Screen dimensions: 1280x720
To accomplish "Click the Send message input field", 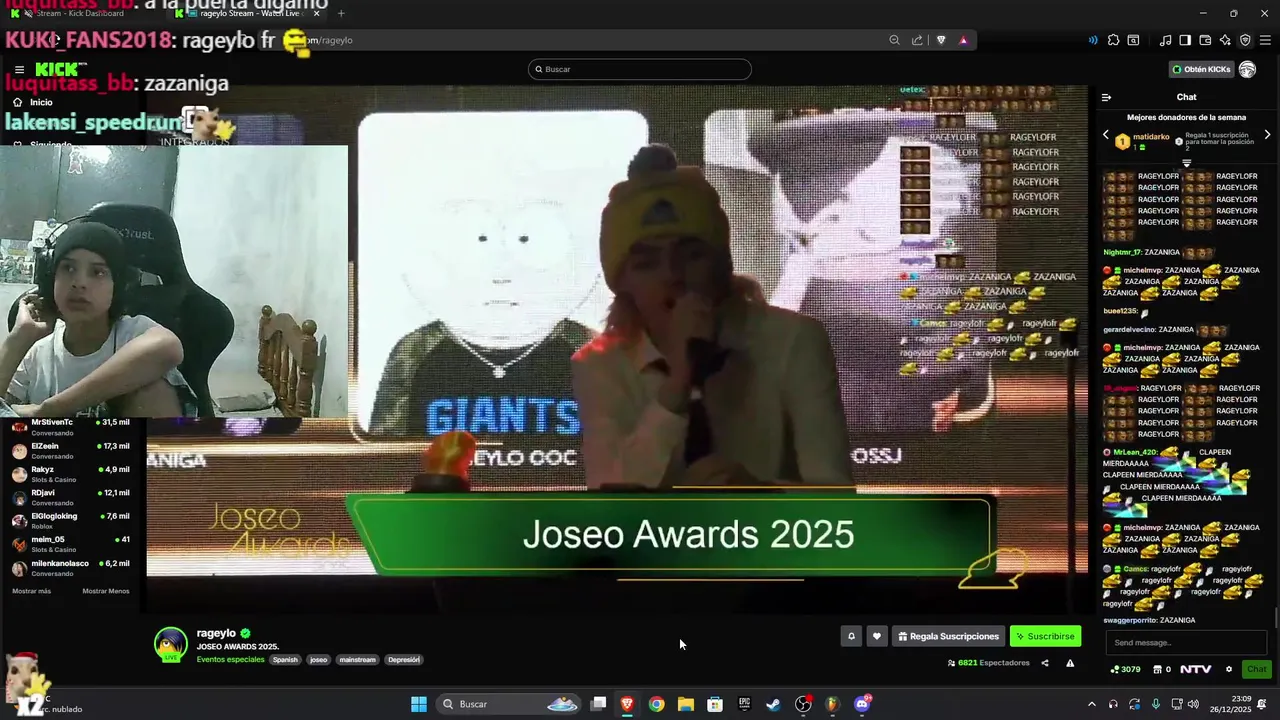I will click(1187, 643).
